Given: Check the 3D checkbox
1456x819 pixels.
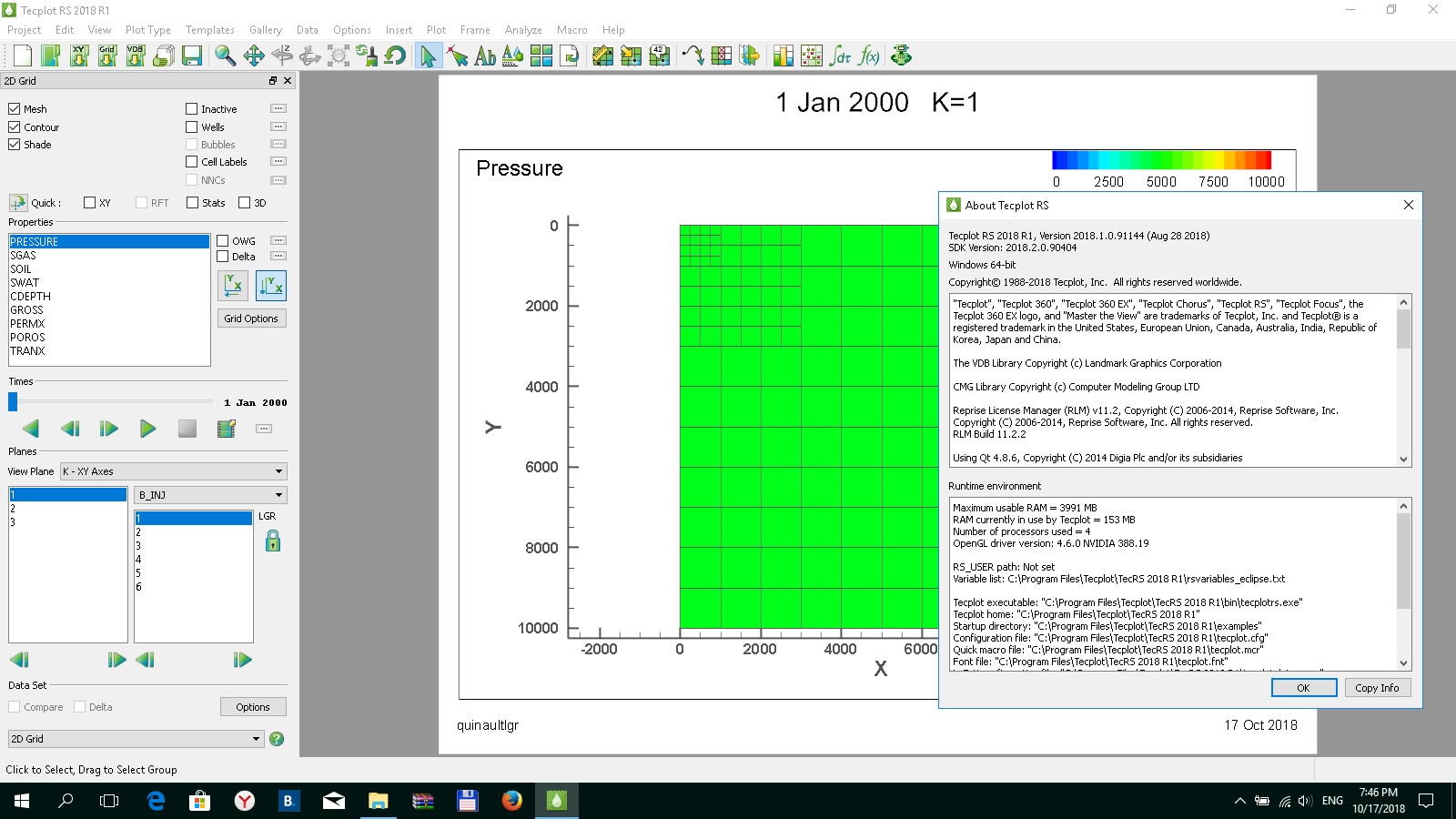Looking at the screenshot, I should [x=244, y=203].
